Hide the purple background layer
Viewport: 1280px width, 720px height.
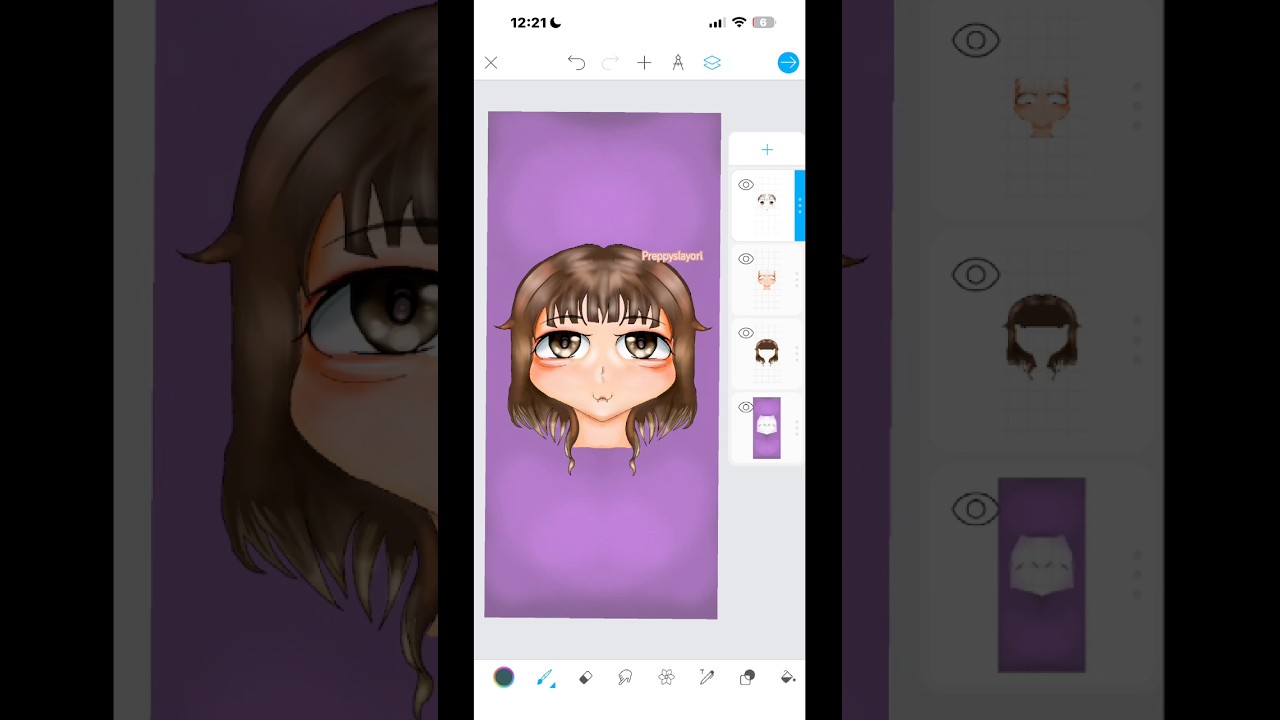[746, 407]
